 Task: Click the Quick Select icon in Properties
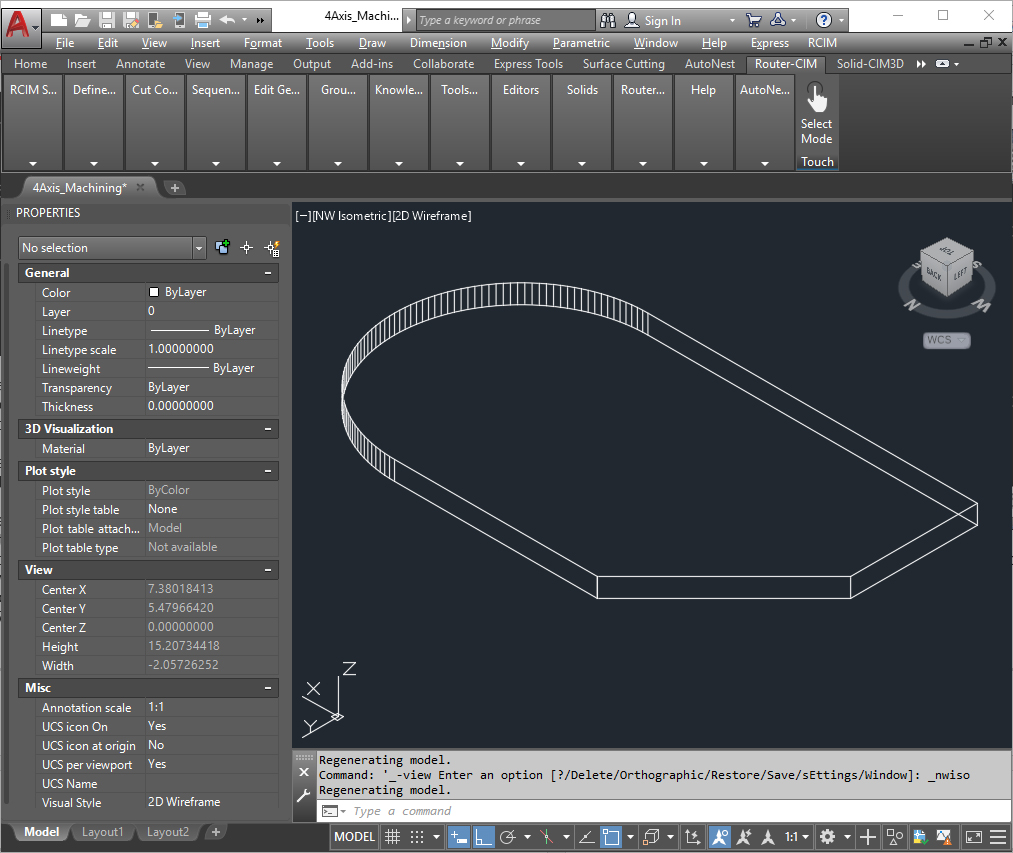coord(271,248)
